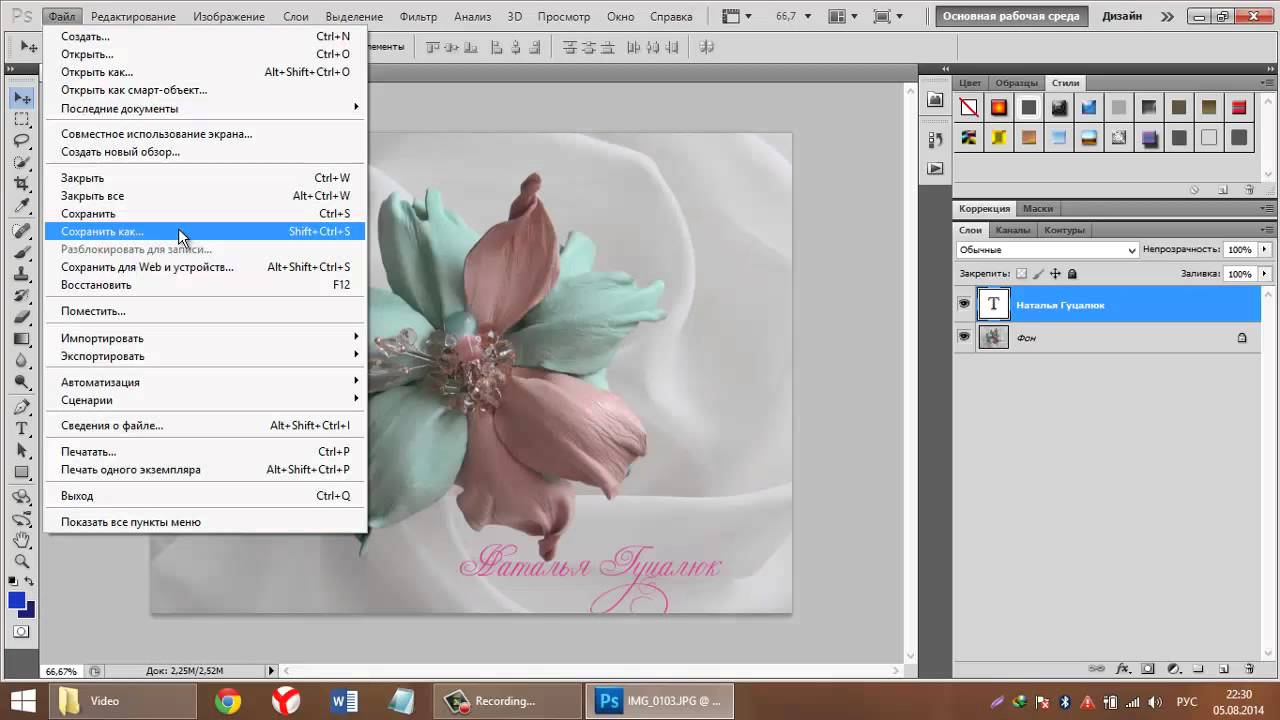Select the Brush tool

21,252
